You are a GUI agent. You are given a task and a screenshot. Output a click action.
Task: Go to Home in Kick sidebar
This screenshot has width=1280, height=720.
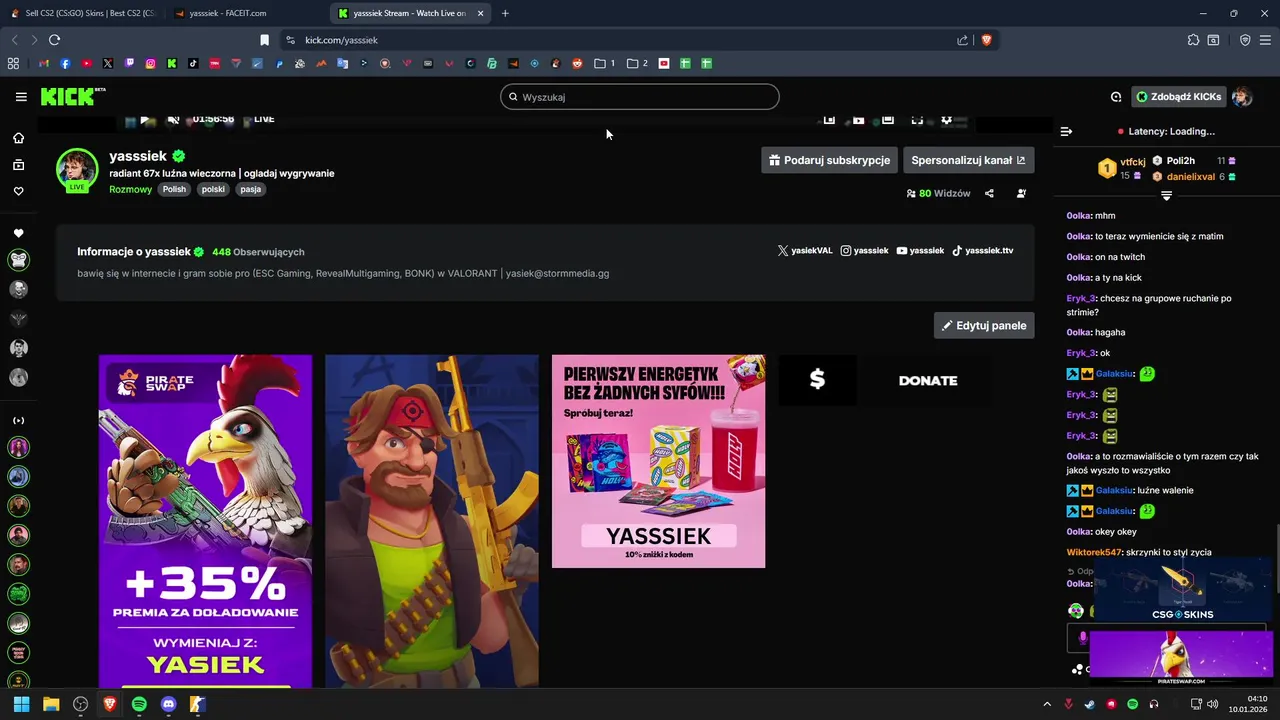[18, 138]
